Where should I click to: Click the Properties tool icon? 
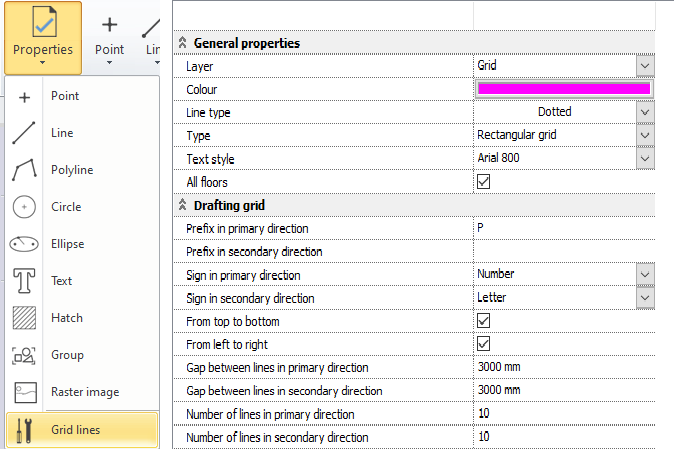pos(41,24)
